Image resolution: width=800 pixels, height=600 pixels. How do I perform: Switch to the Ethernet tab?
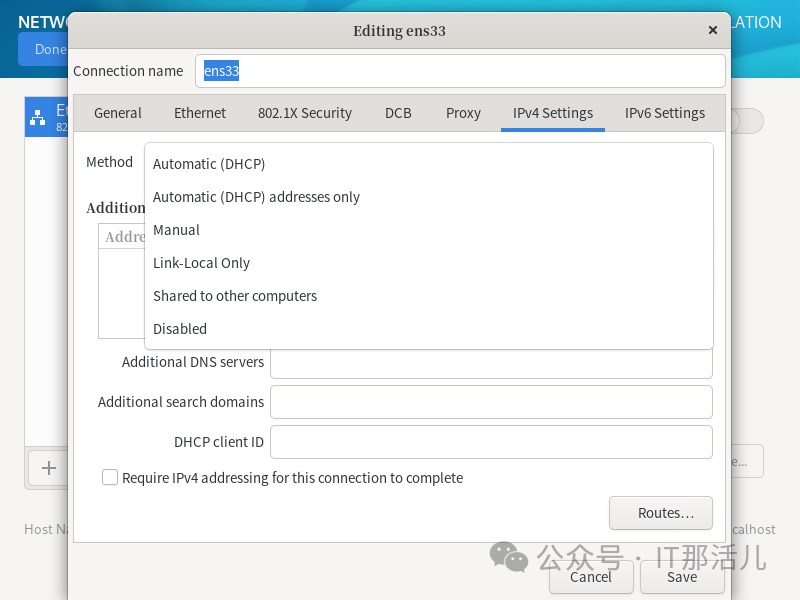tap(200, 113)
